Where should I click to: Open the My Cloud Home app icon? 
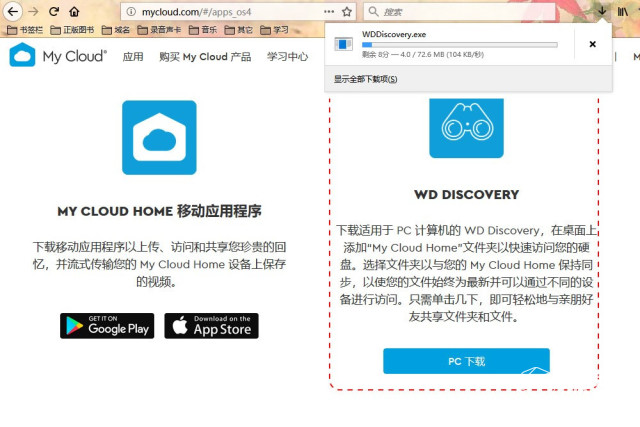(159, 138)
